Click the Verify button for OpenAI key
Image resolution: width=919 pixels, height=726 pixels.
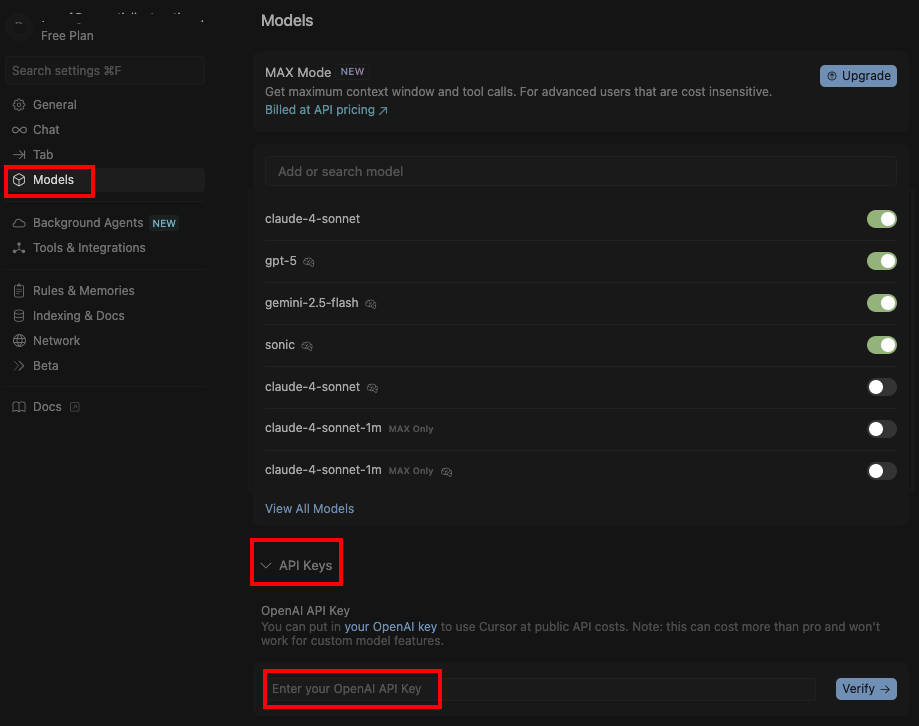tap(865, 689)
